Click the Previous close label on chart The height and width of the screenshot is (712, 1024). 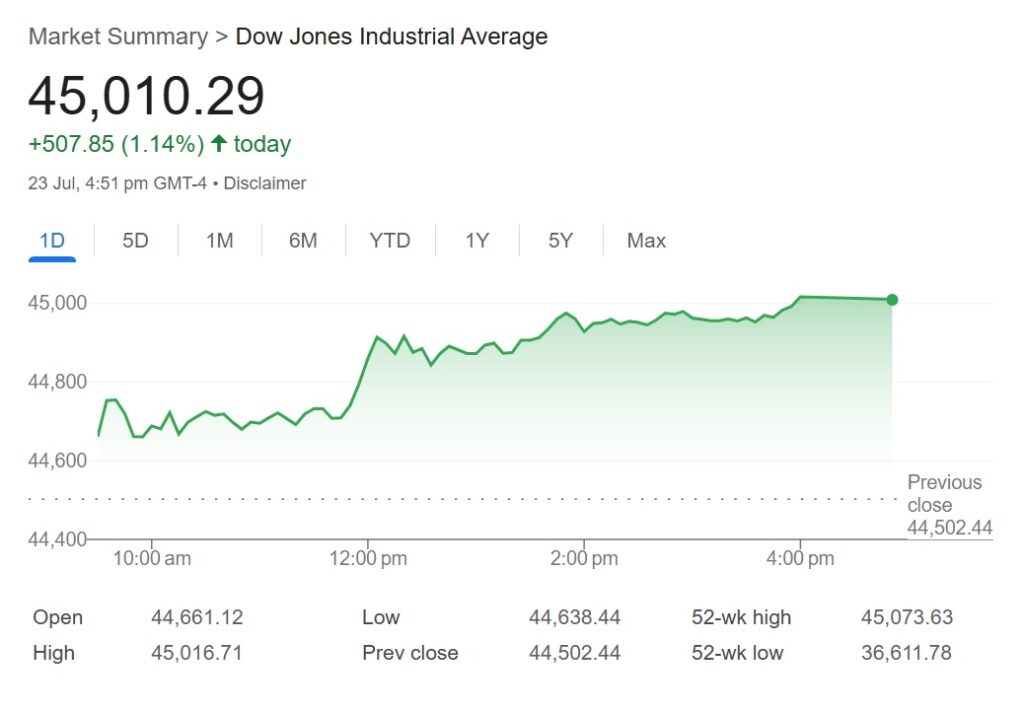pyautogui.click(x=944, y=494)
